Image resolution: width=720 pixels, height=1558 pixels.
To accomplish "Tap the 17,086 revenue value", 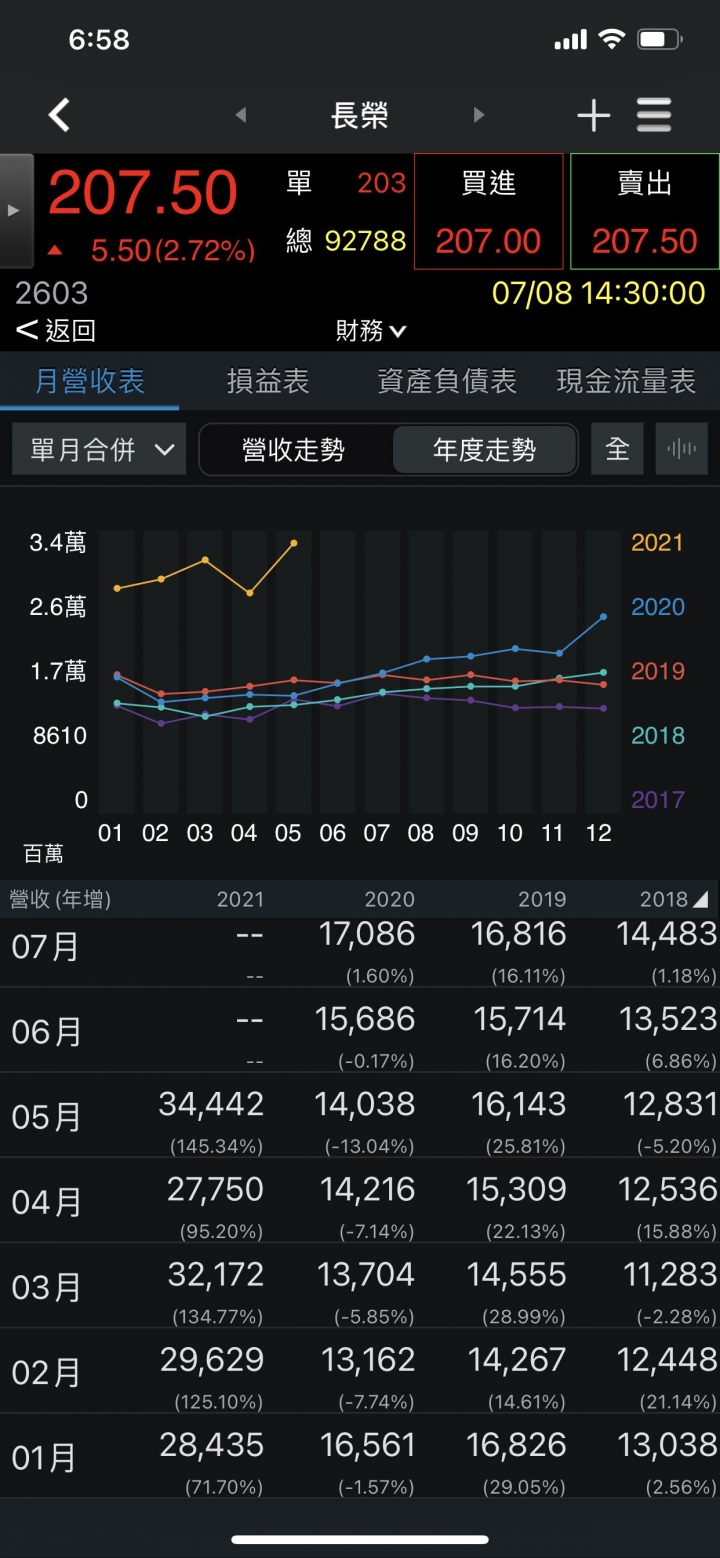I will click(x=366, y=934).
